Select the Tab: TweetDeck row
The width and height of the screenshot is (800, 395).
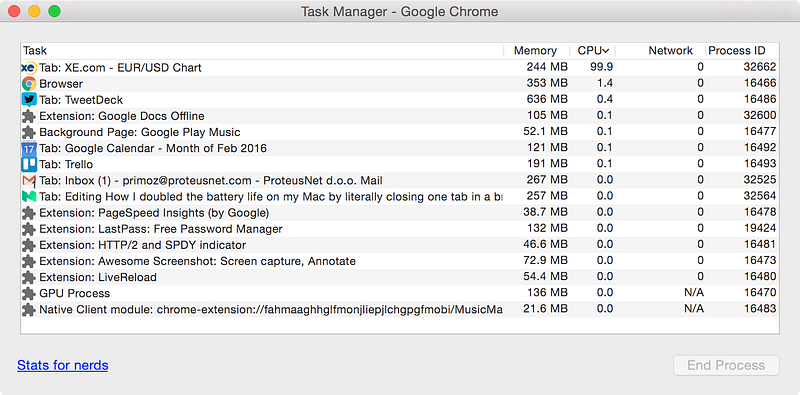pyautogui.click(x=399, y=100)
